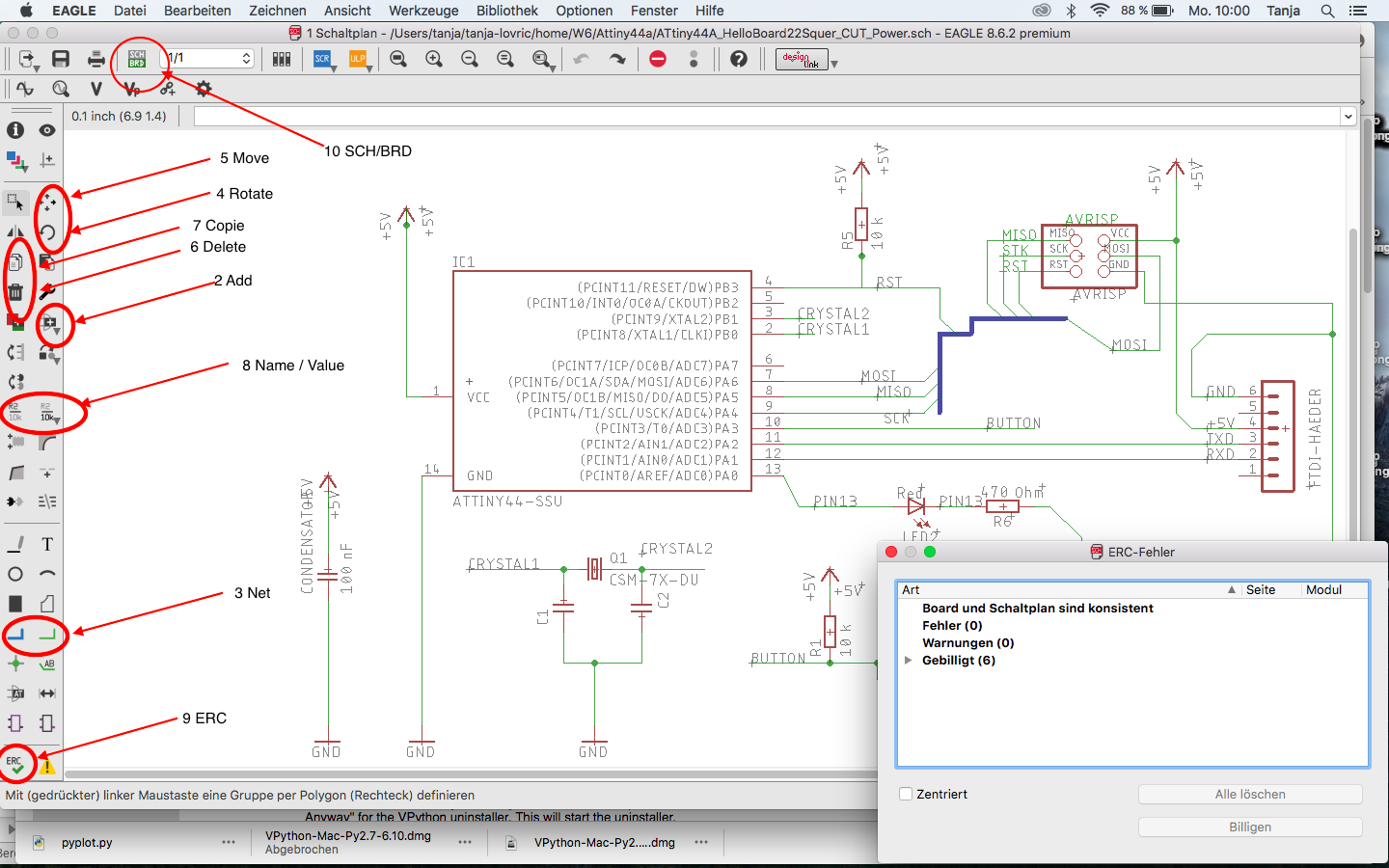The height and width of the screenshot is (868, 1389).
Task: Select the Info tool
Action: [15, 130]
